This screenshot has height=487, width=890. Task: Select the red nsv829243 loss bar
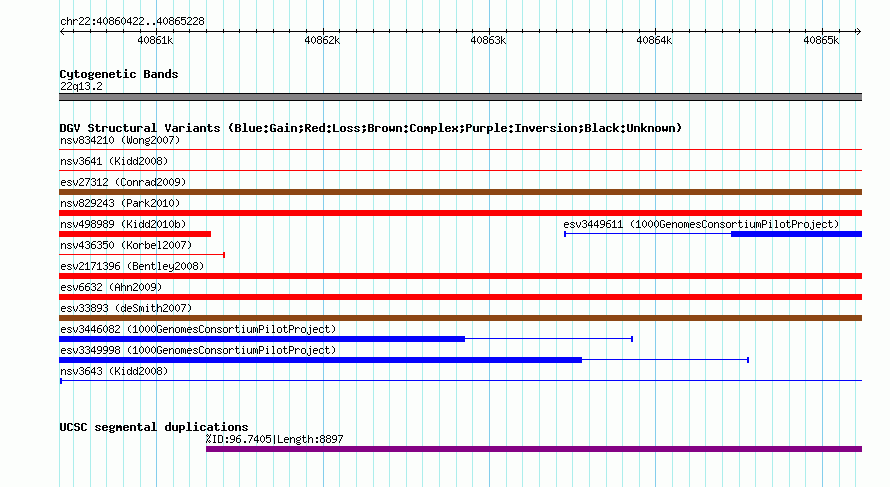click(460, 213)
